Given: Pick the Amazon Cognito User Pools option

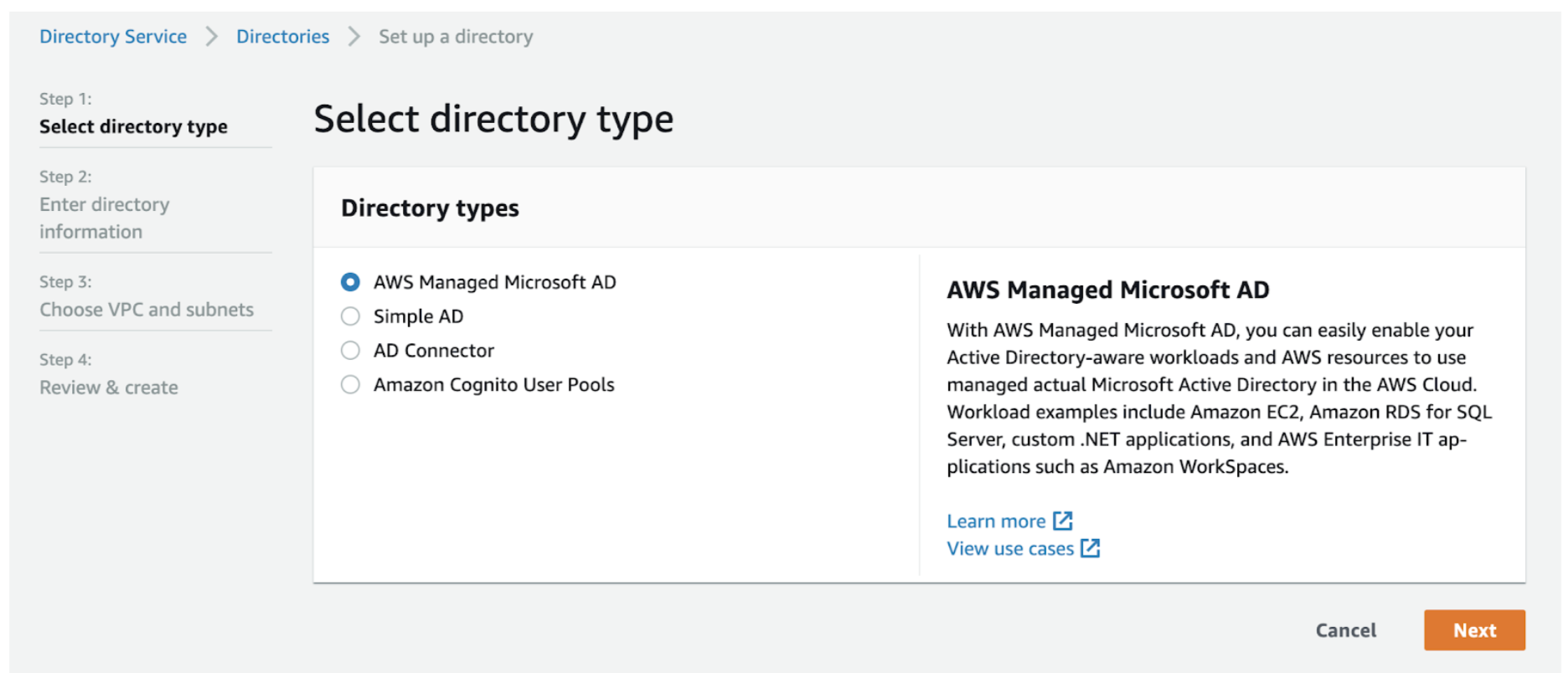Looking at the screenshot, I should 350,385.
